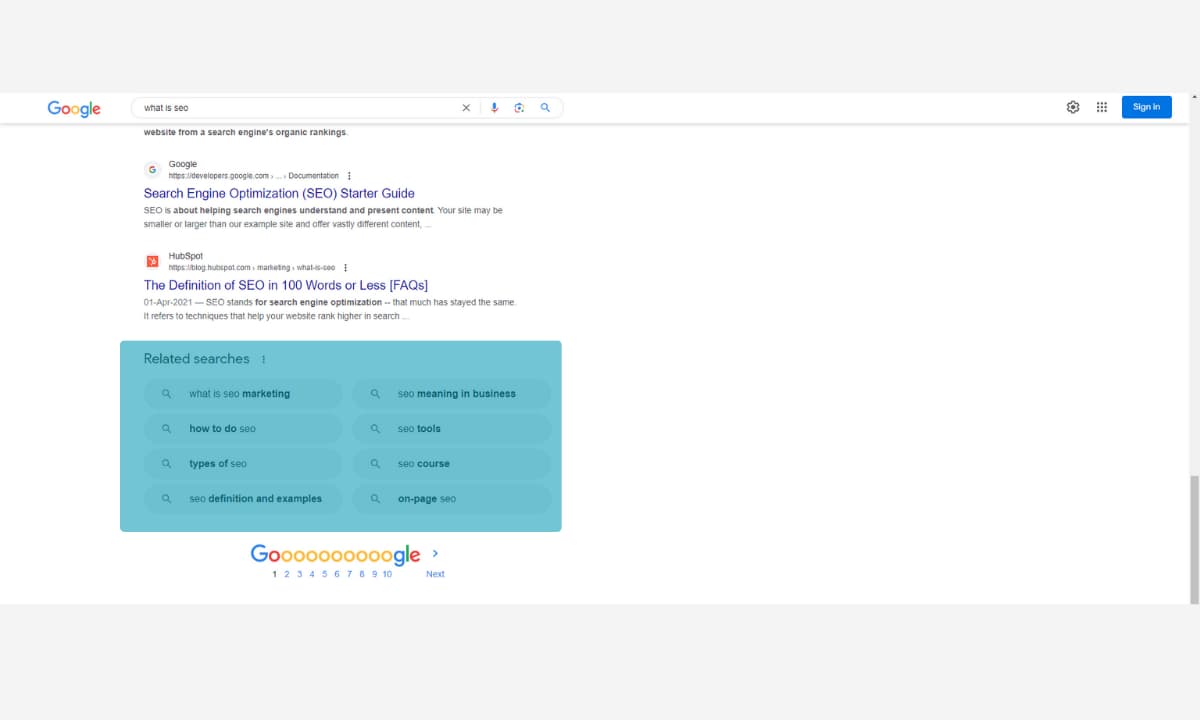The height and width of the screenshot is (720, 1200).
Task: Open three-dot menu for HubSpot result
Action: [x=345, y=268]
